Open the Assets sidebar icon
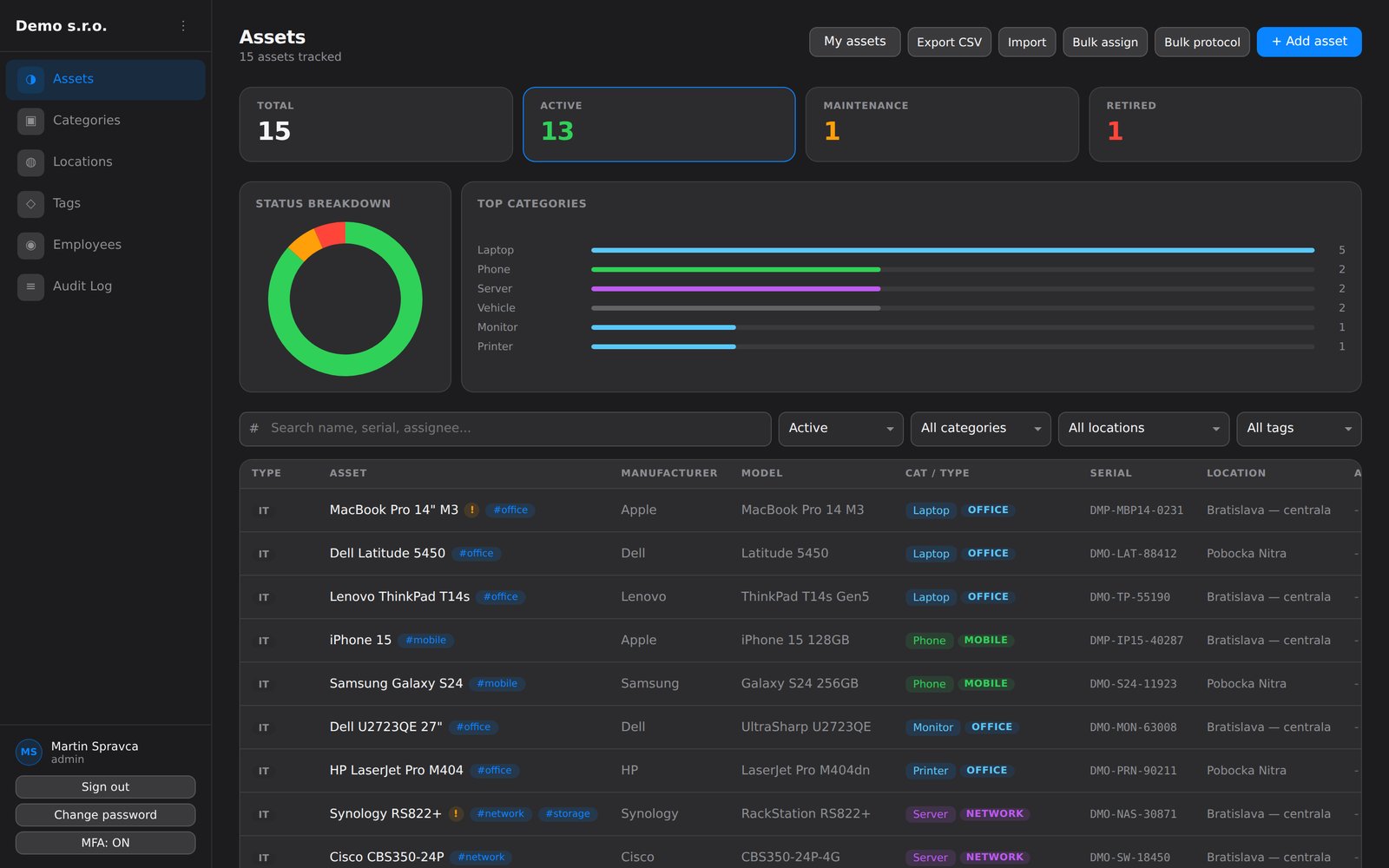1389x868 pixels. pos(30,79)
